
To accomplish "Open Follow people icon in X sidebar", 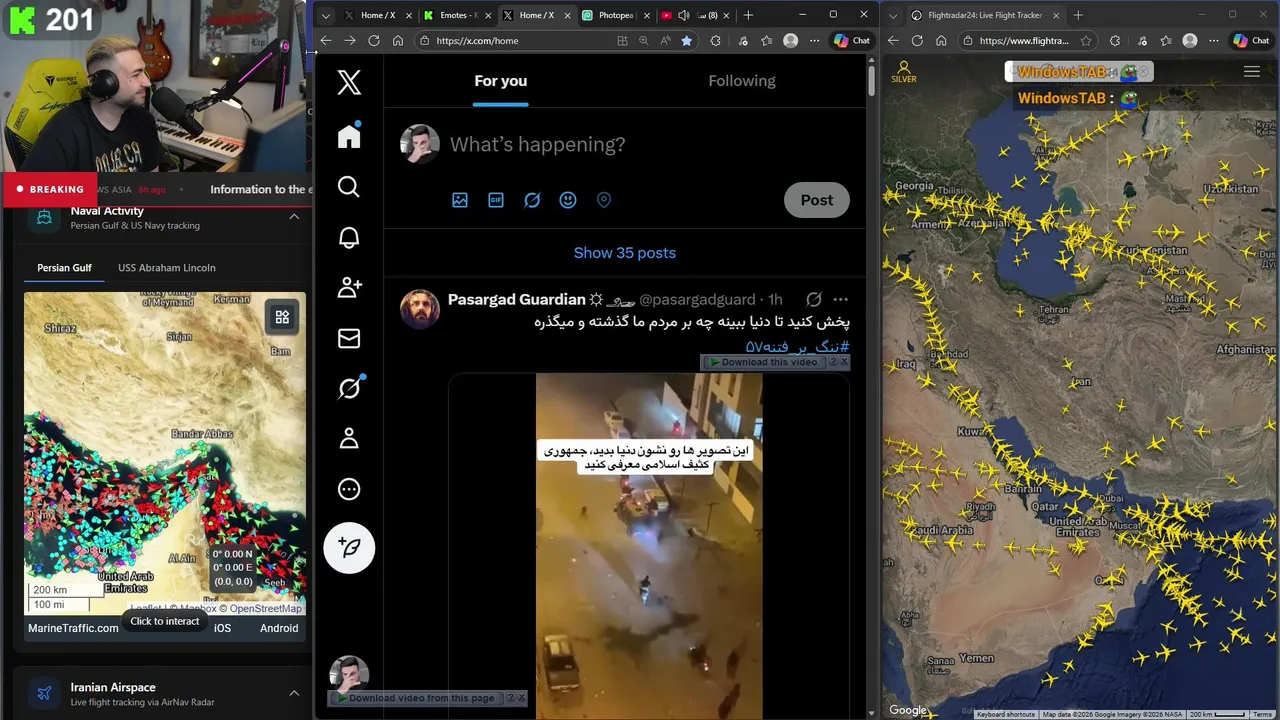I will 349,288.
